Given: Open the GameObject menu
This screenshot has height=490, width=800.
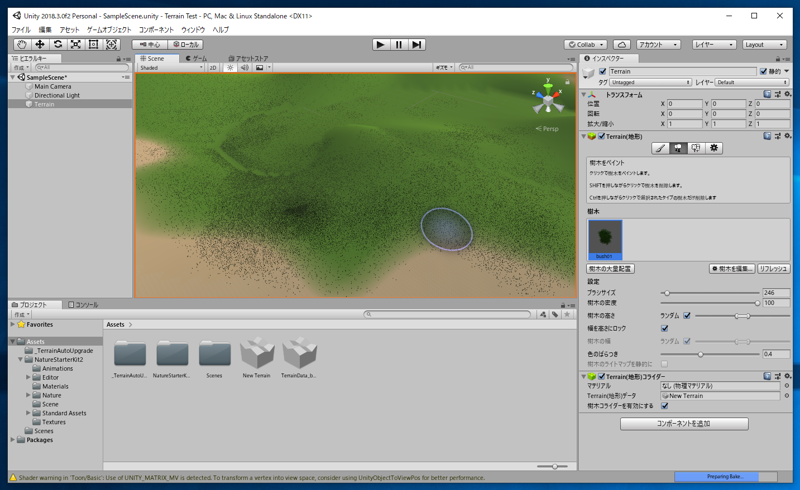Looking at the screenshot, I should pos(109,30).
